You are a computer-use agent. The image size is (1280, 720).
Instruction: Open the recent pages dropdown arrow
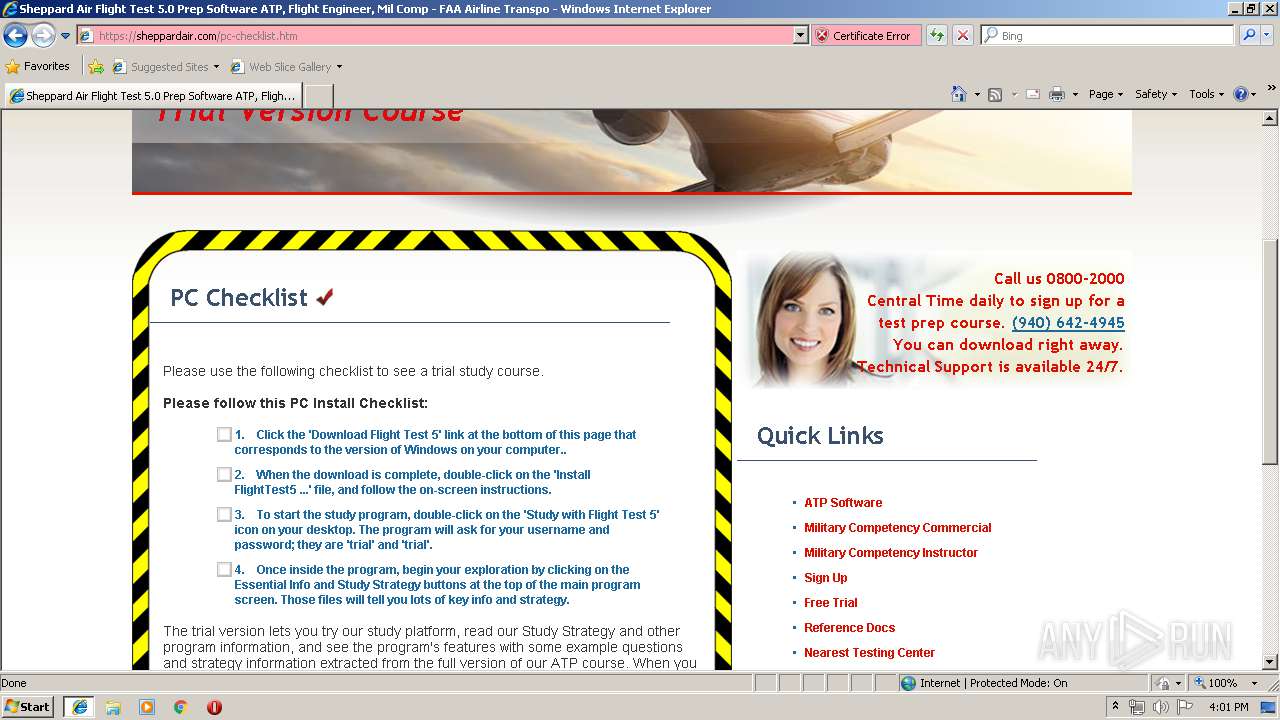[66, 36]
